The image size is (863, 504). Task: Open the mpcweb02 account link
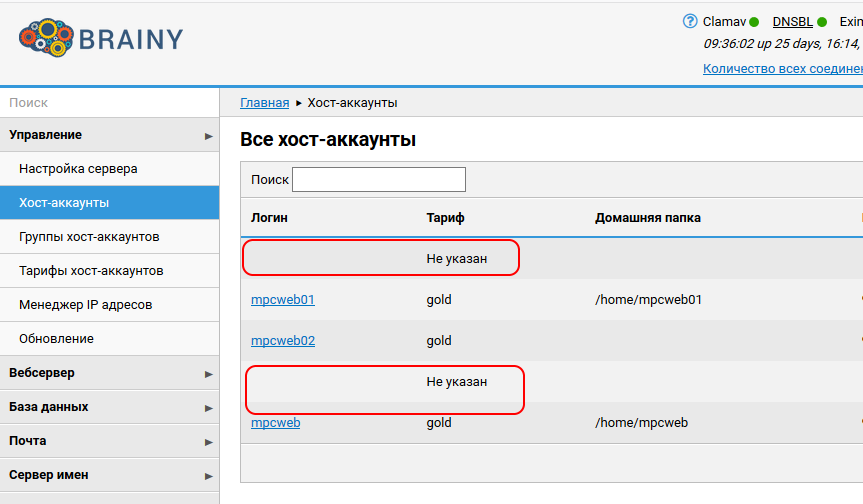pyautogui.click(x=282, y=341)
